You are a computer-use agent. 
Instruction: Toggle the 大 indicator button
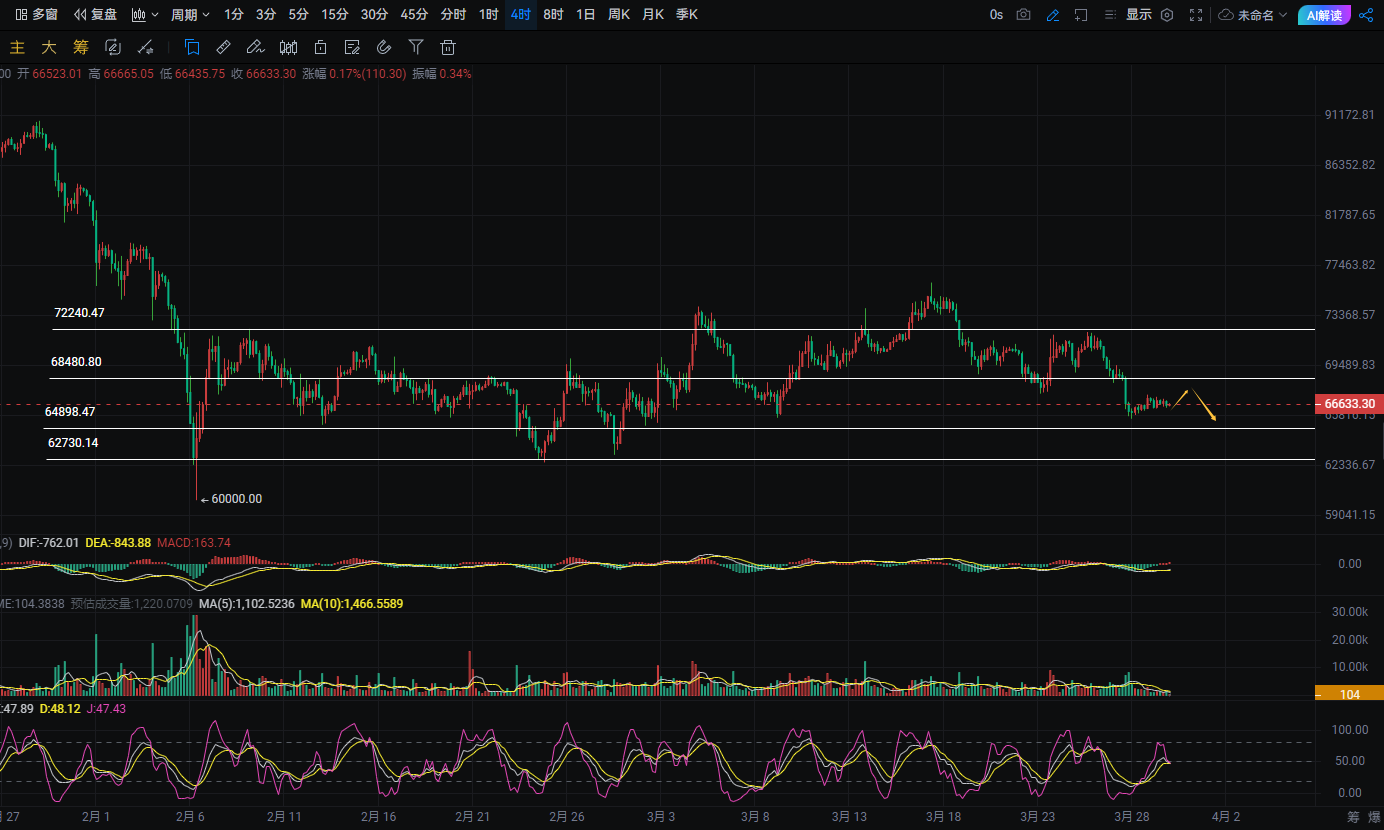click(49, 47)
